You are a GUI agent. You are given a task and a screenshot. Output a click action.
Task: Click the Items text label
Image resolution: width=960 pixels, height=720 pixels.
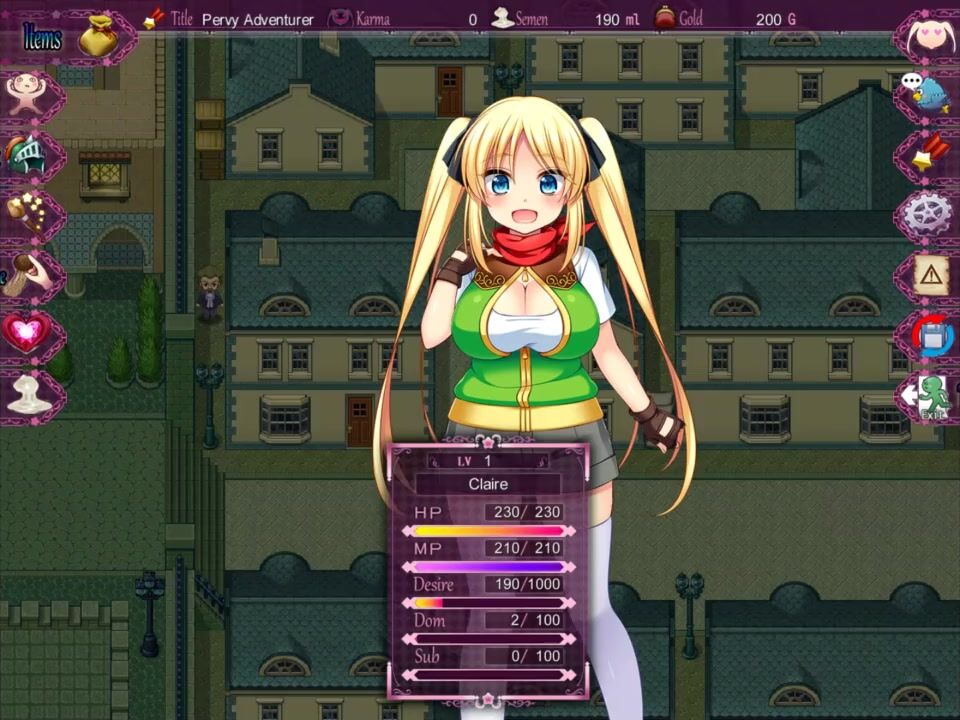(42, 39)
